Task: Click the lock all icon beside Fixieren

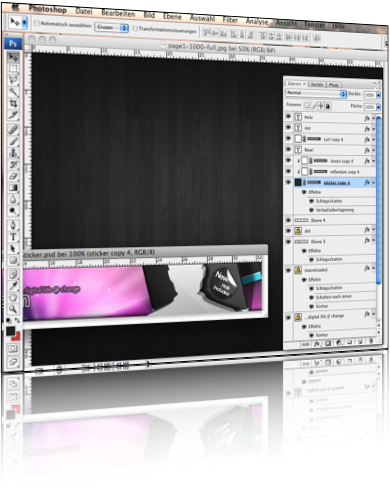Action: point(328,106)
